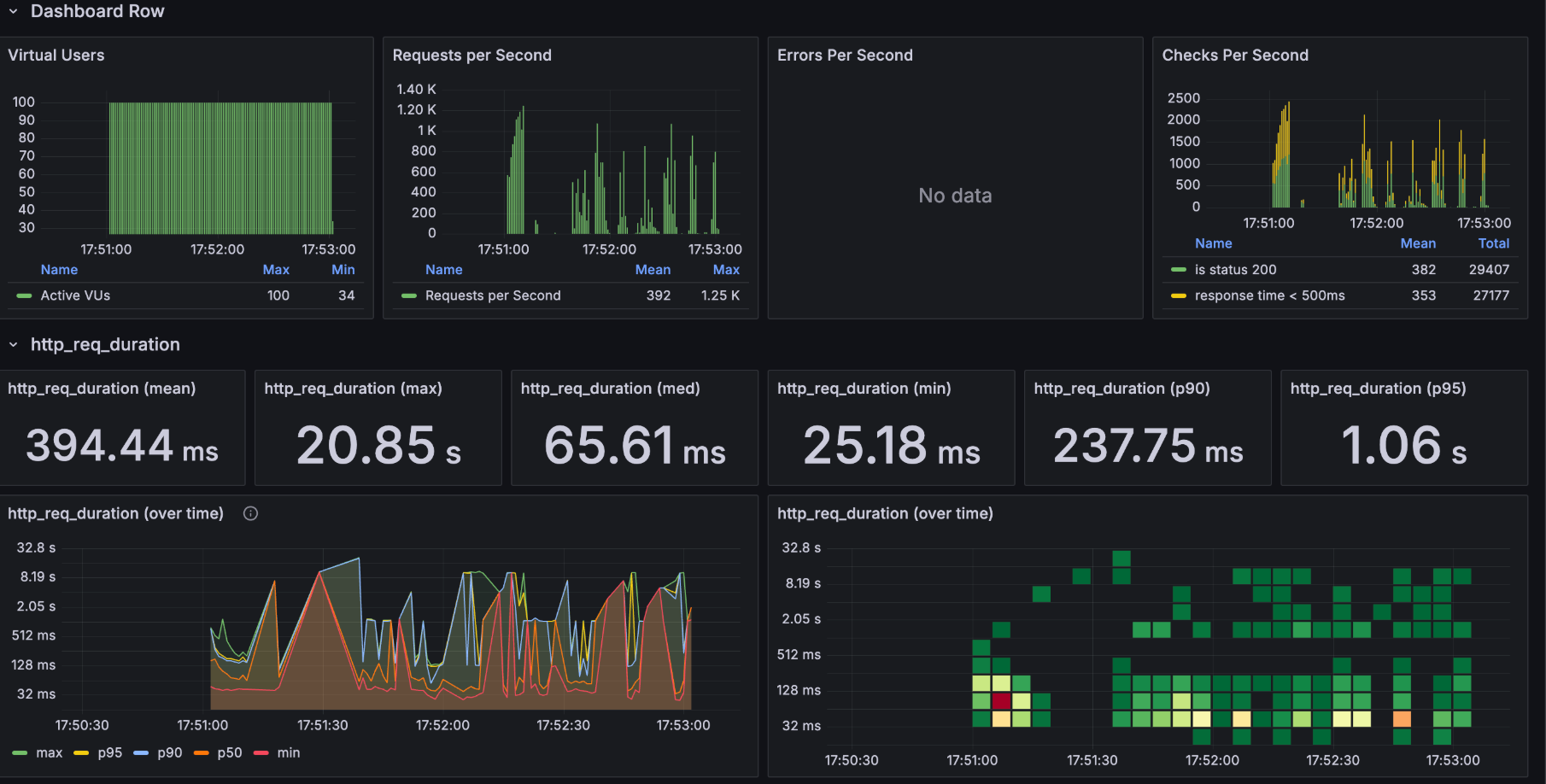1546x784 pixels.
Task: Collapse the Dashboard Row section
Action: click(13, 11)
